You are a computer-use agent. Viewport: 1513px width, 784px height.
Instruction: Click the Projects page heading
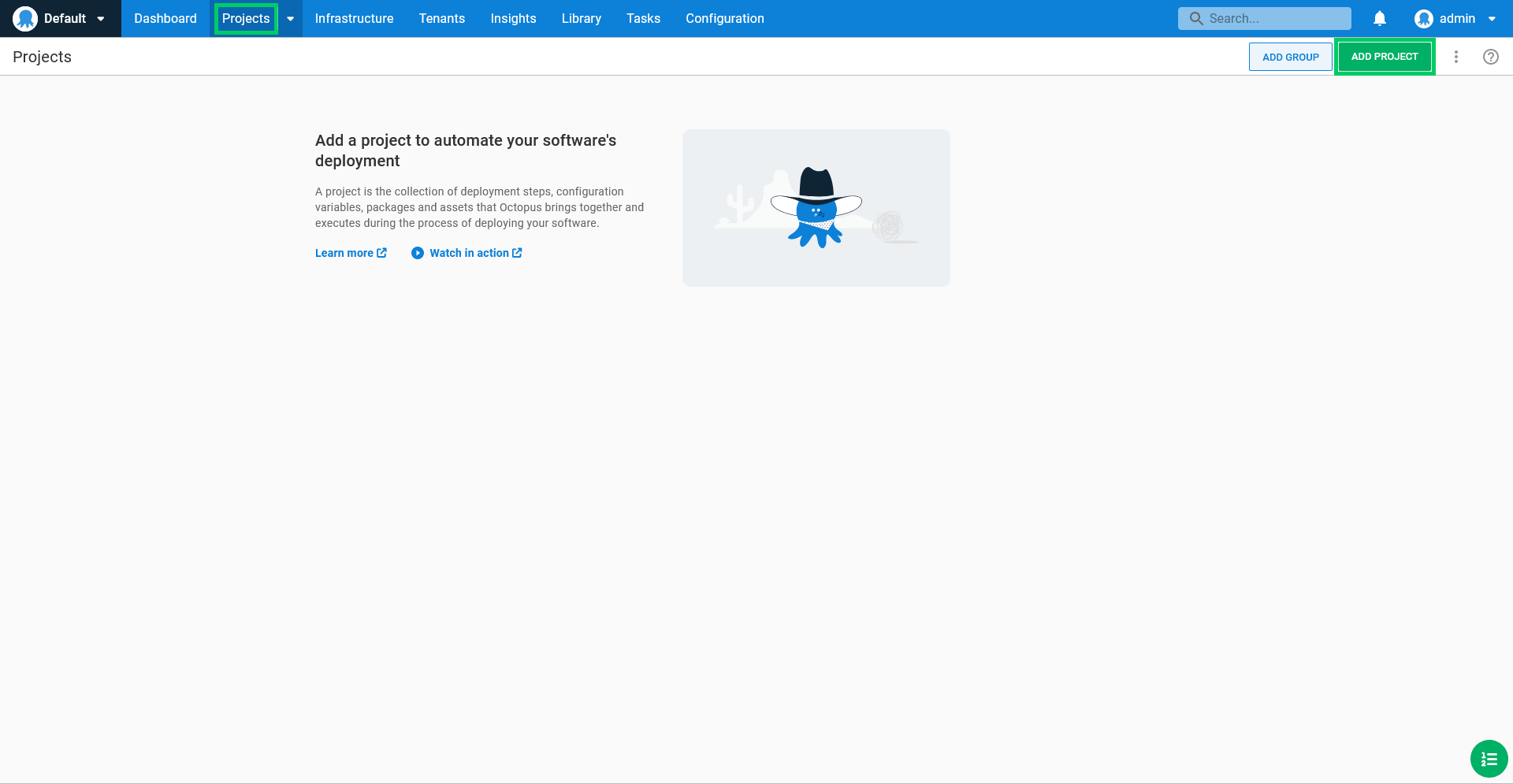[42, 57]
